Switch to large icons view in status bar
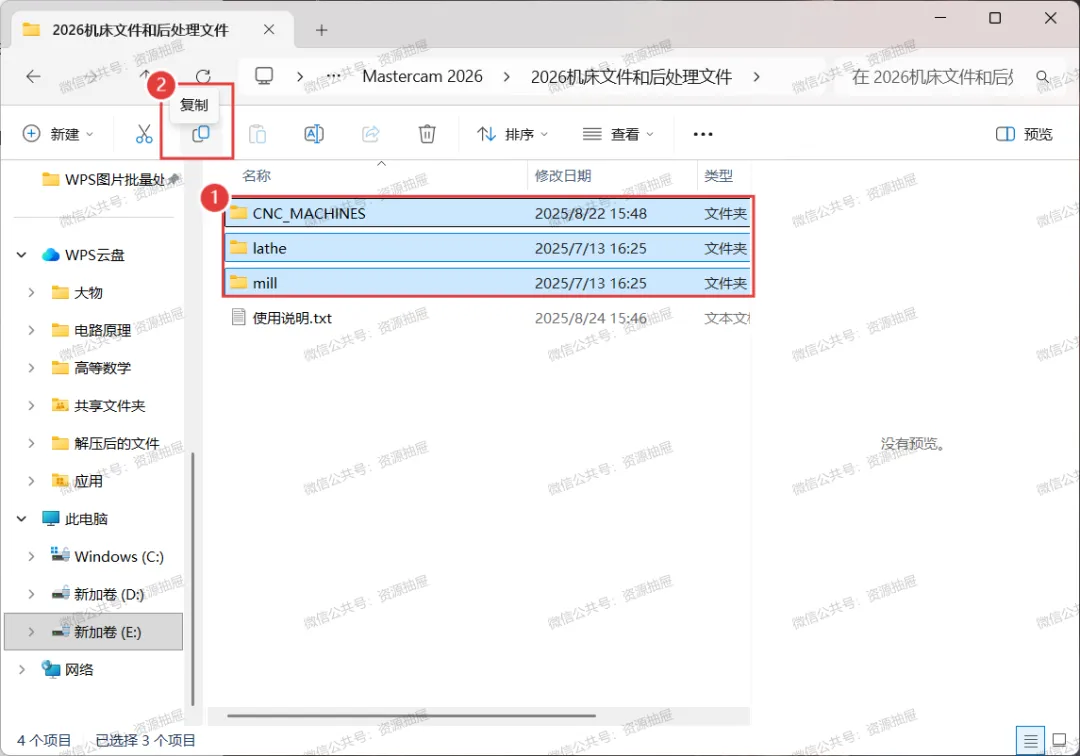Image resolution: width=1080 pixels, height=756 pixels. coord(1059,740)
